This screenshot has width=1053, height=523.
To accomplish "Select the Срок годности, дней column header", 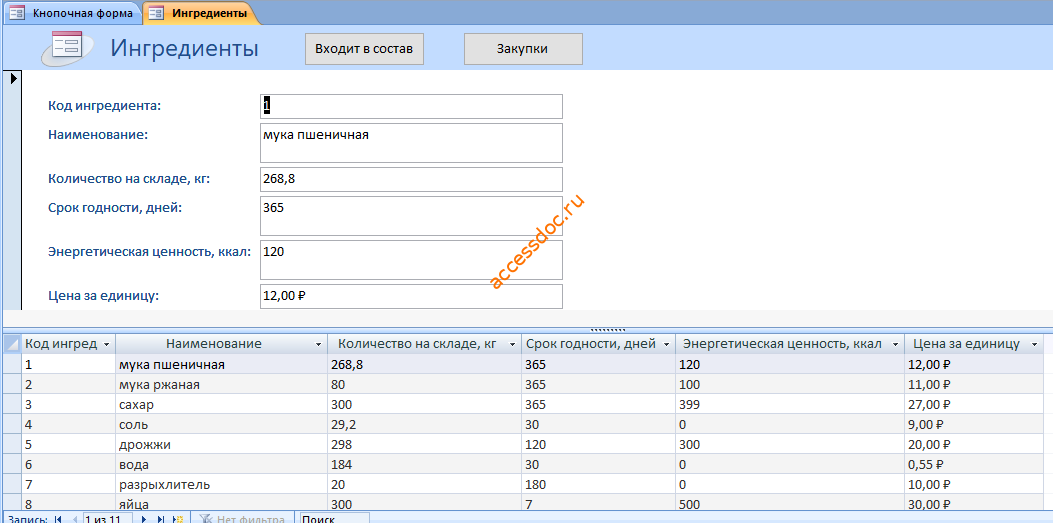I will click(598, 344).
